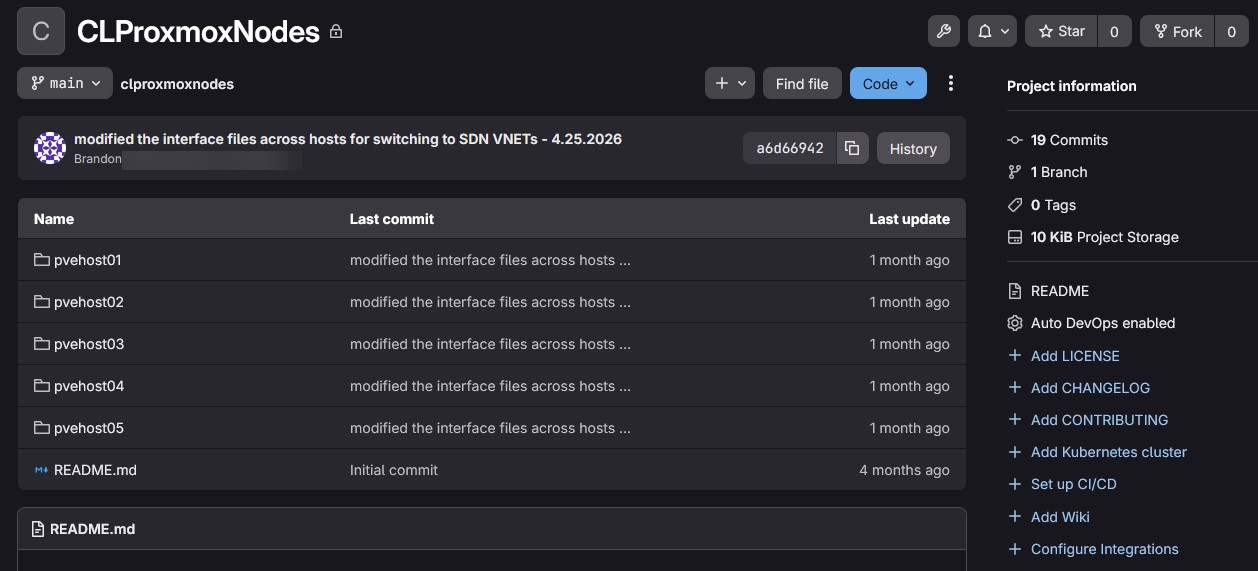View the star count of 0
The height and width of the screenshot is (571, 1258).
point(1114,31)
